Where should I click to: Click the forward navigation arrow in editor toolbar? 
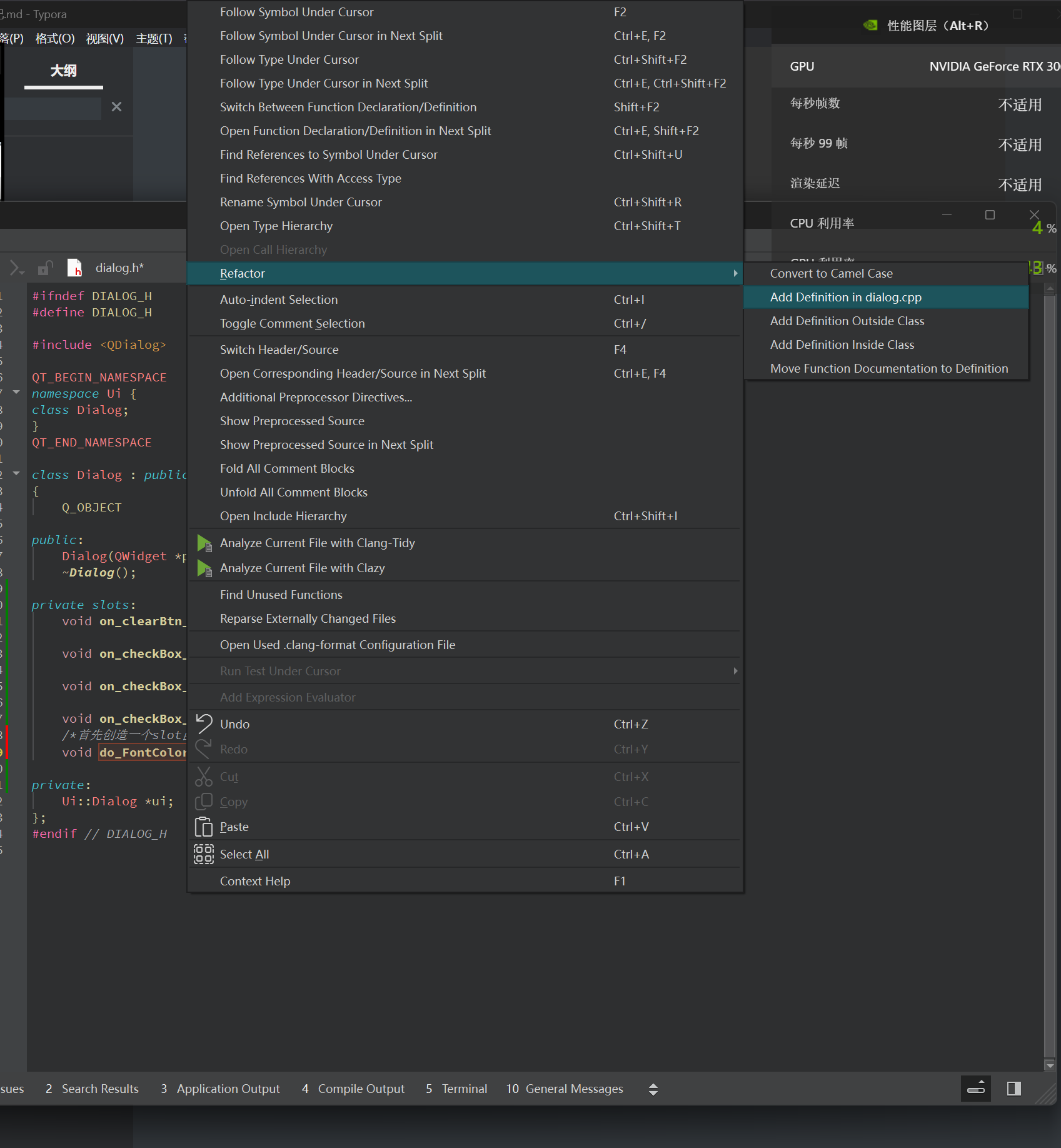[x=14, y=268]
